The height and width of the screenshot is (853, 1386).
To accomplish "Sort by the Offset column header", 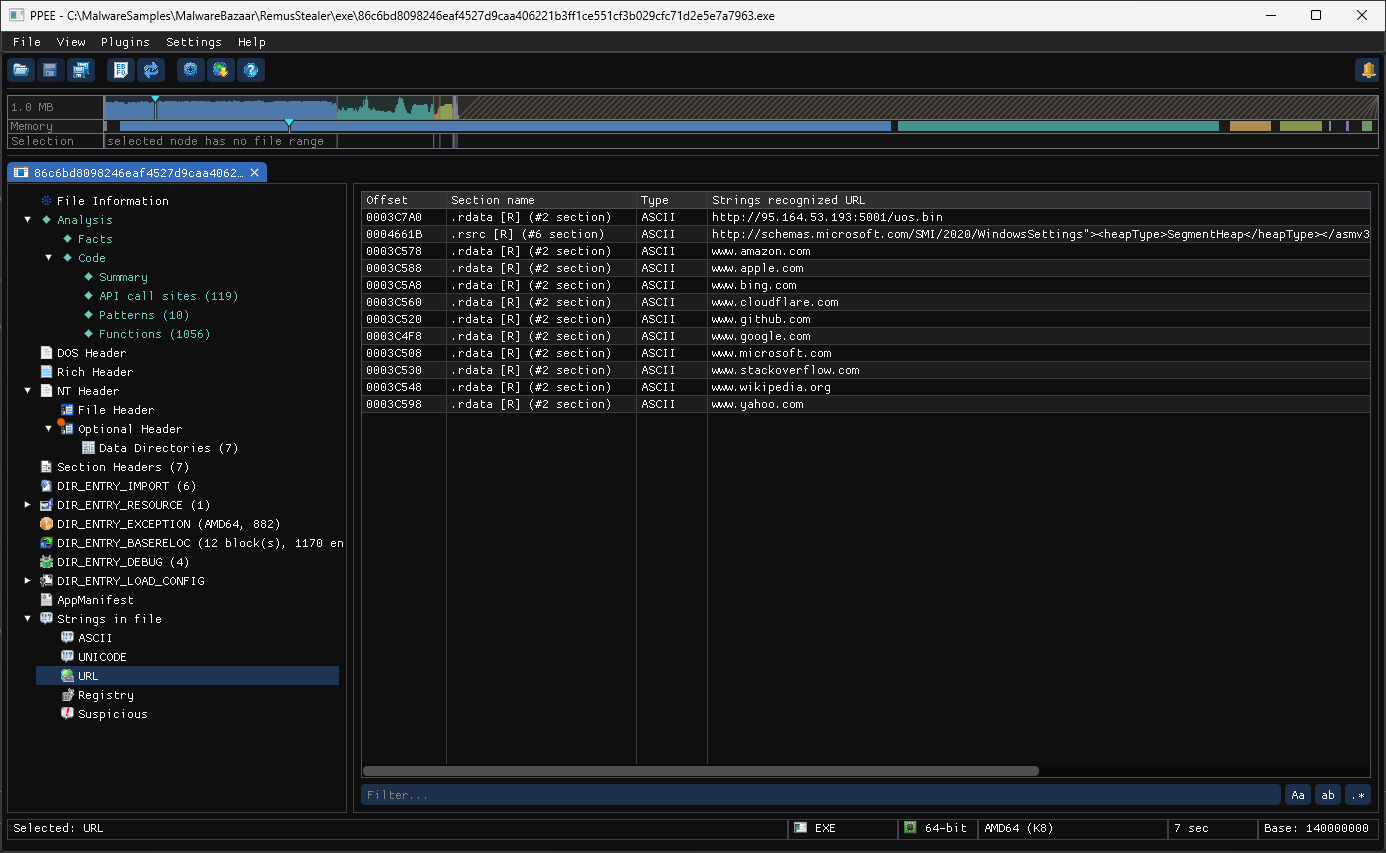I will click(x=404, y=200).
